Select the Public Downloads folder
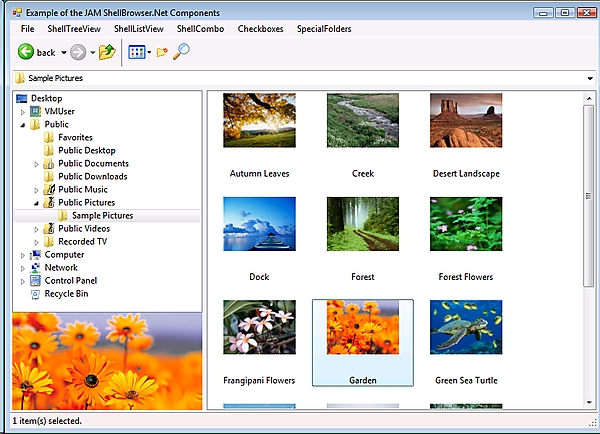The width and height of the screenshot is (600, 434). [92, 177]
